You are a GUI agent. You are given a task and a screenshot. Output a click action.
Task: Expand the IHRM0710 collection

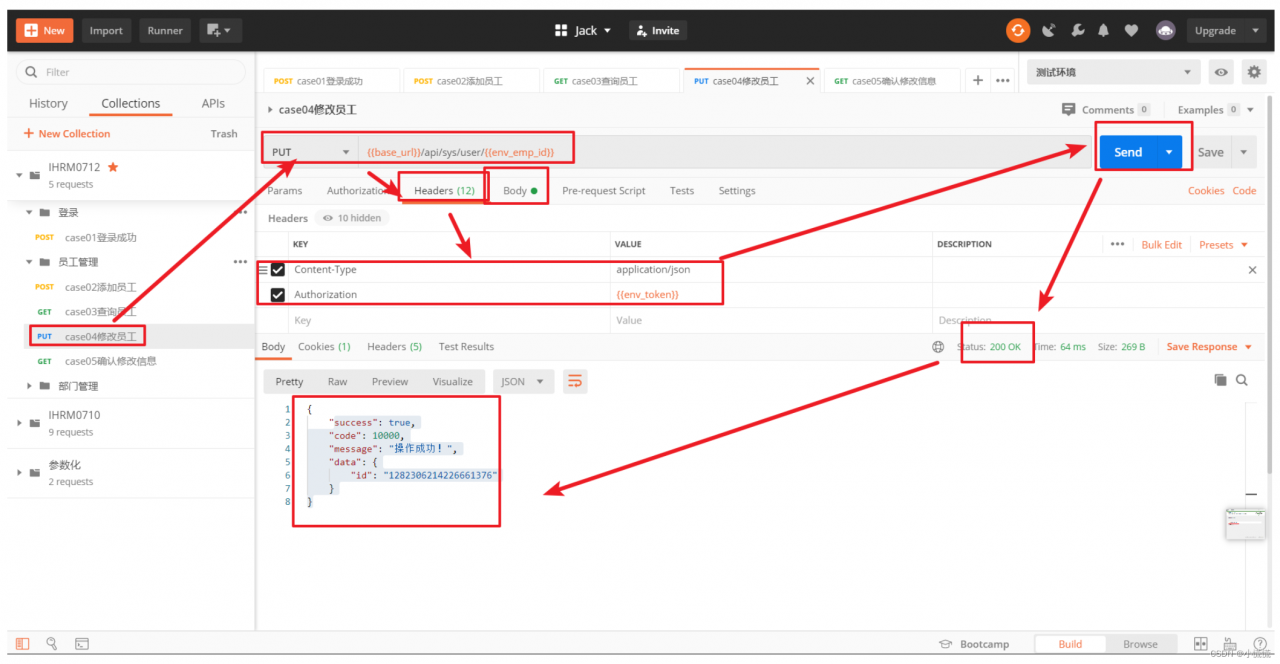tap(20, 423)
